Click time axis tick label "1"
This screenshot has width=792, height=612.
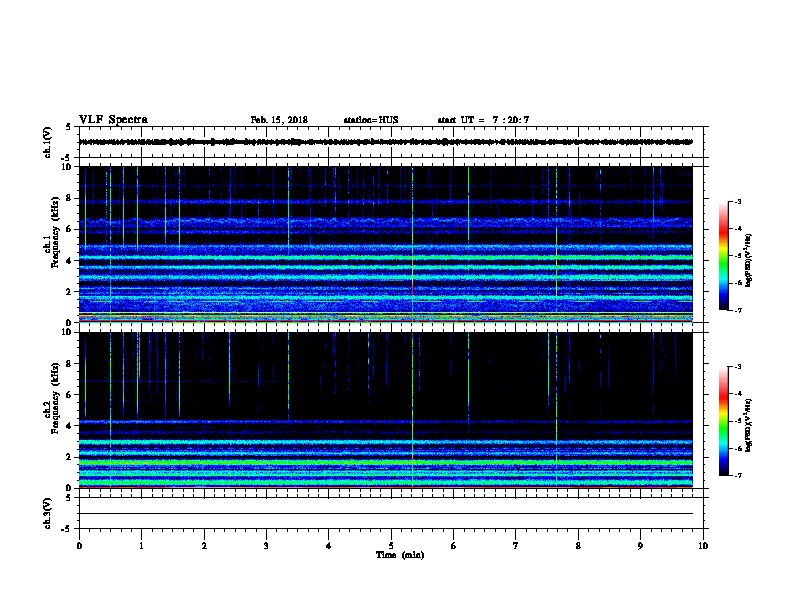pyautogui.click(x=141, y=546)
